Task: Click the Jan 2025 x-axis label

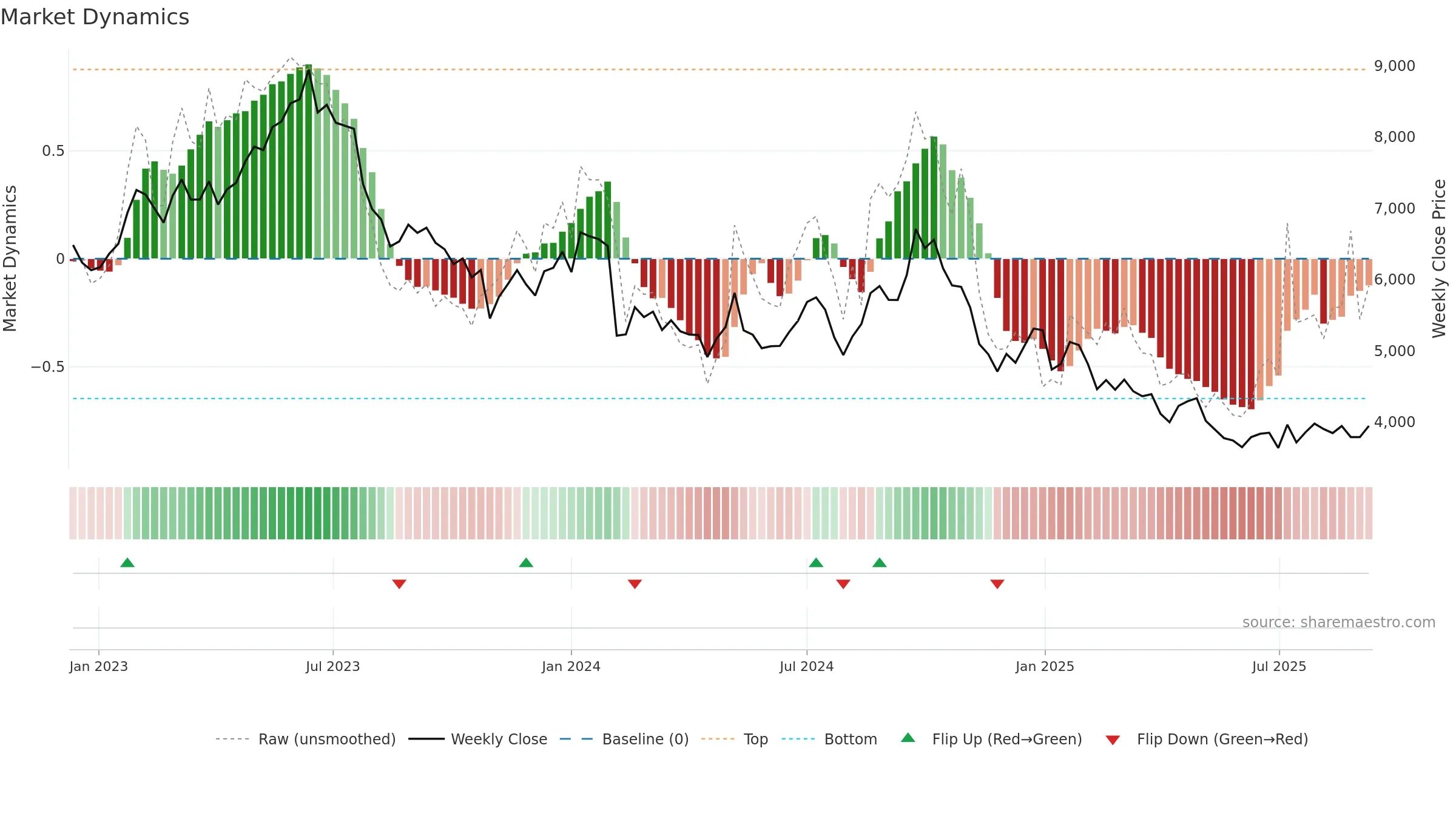Action: point(1045,666)
